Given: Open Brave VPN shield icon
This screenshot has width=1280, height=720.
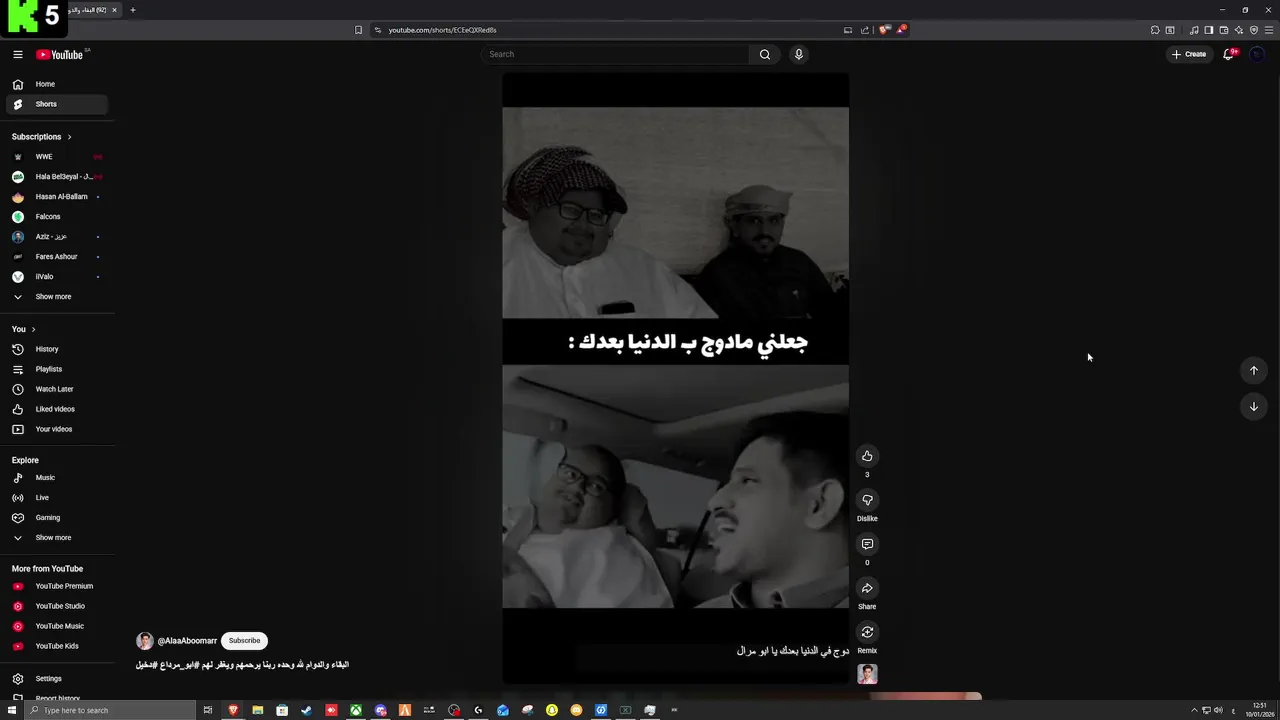Looking at the screenshot, I should (x=1254, y=30).
